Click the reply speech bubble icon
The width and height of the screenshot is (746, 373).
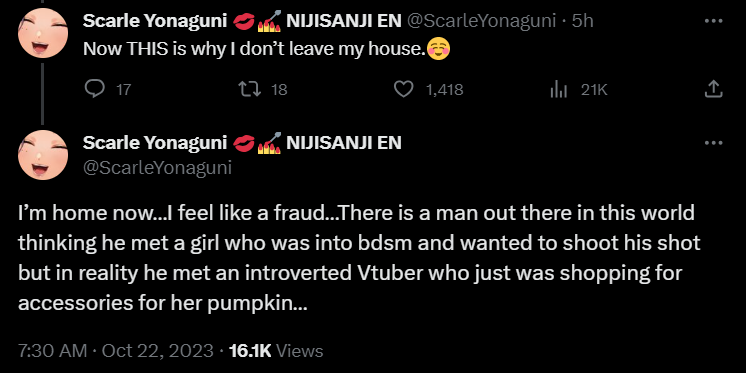(94, 89)
